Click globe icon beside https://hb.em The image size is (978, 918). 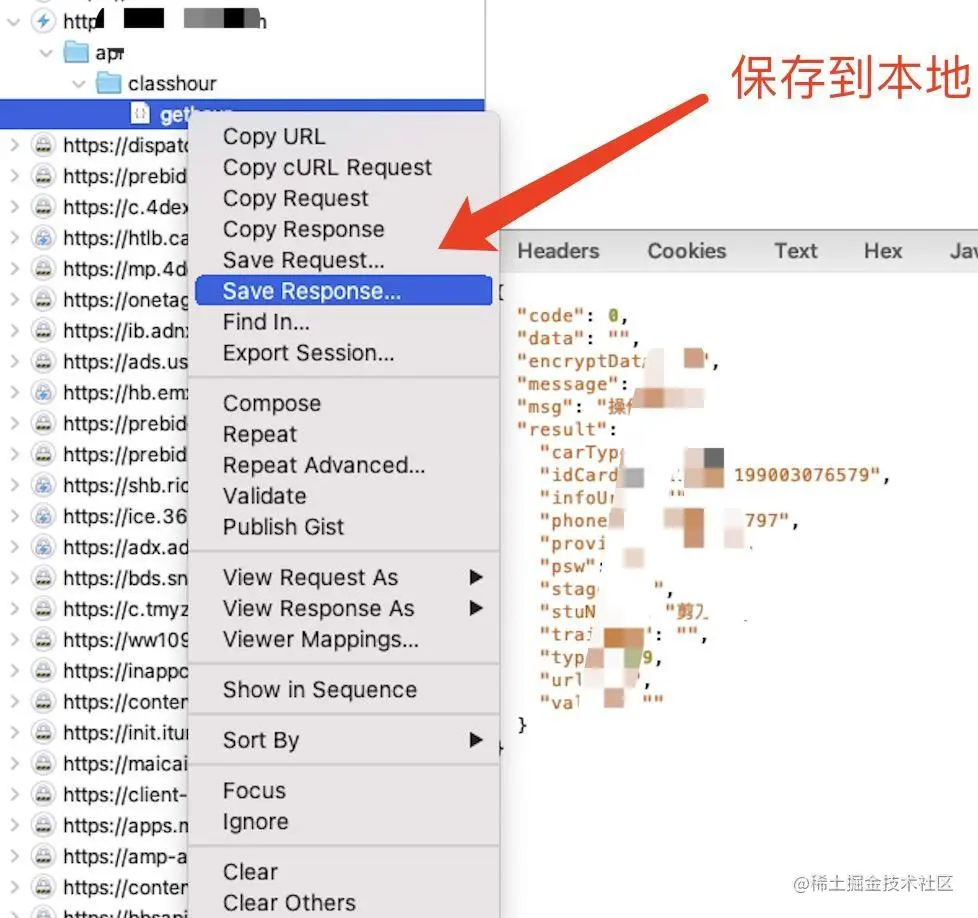click(x=43, y=393)
